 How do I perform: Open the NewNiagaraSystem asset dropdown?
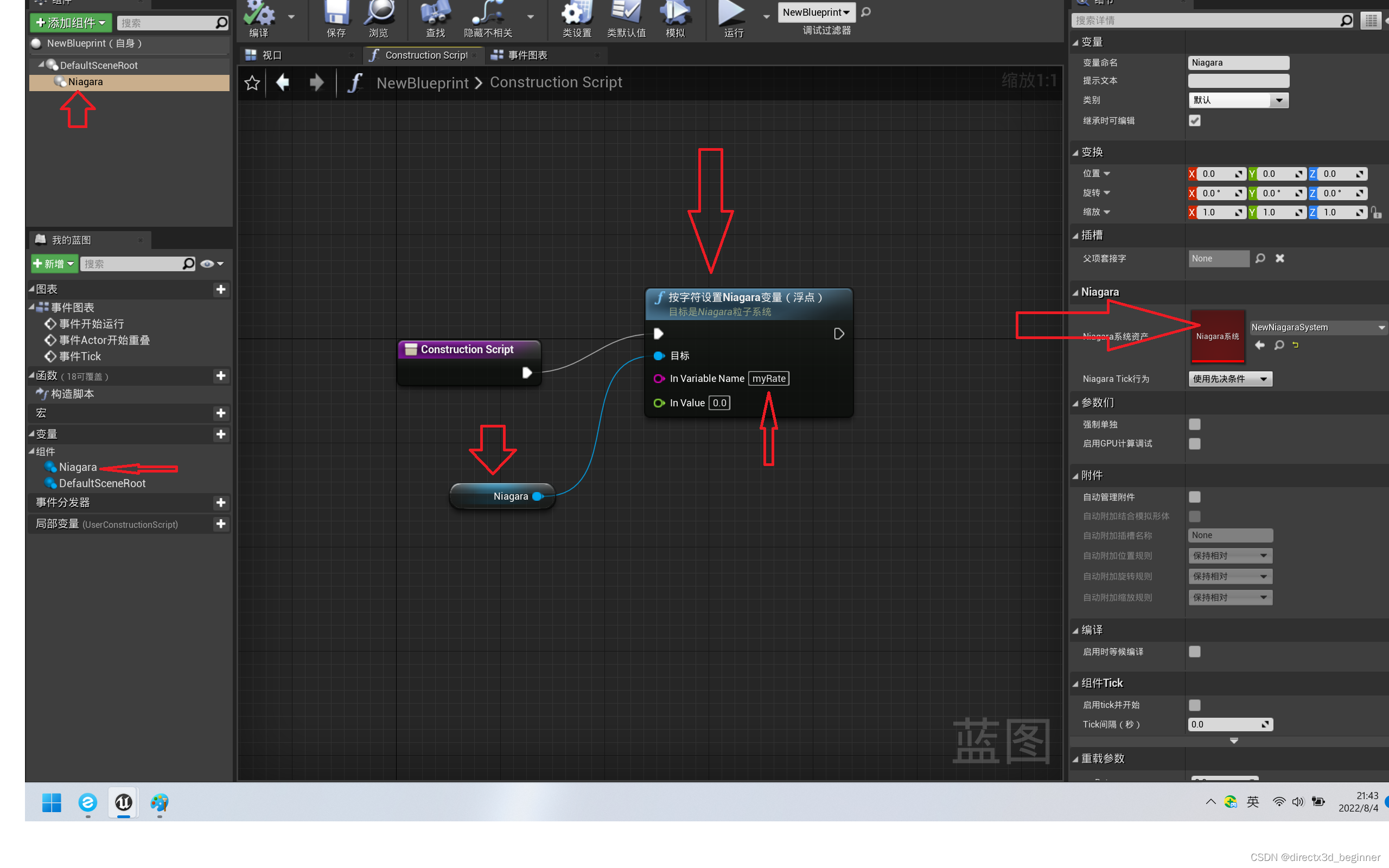(1318, 327)
